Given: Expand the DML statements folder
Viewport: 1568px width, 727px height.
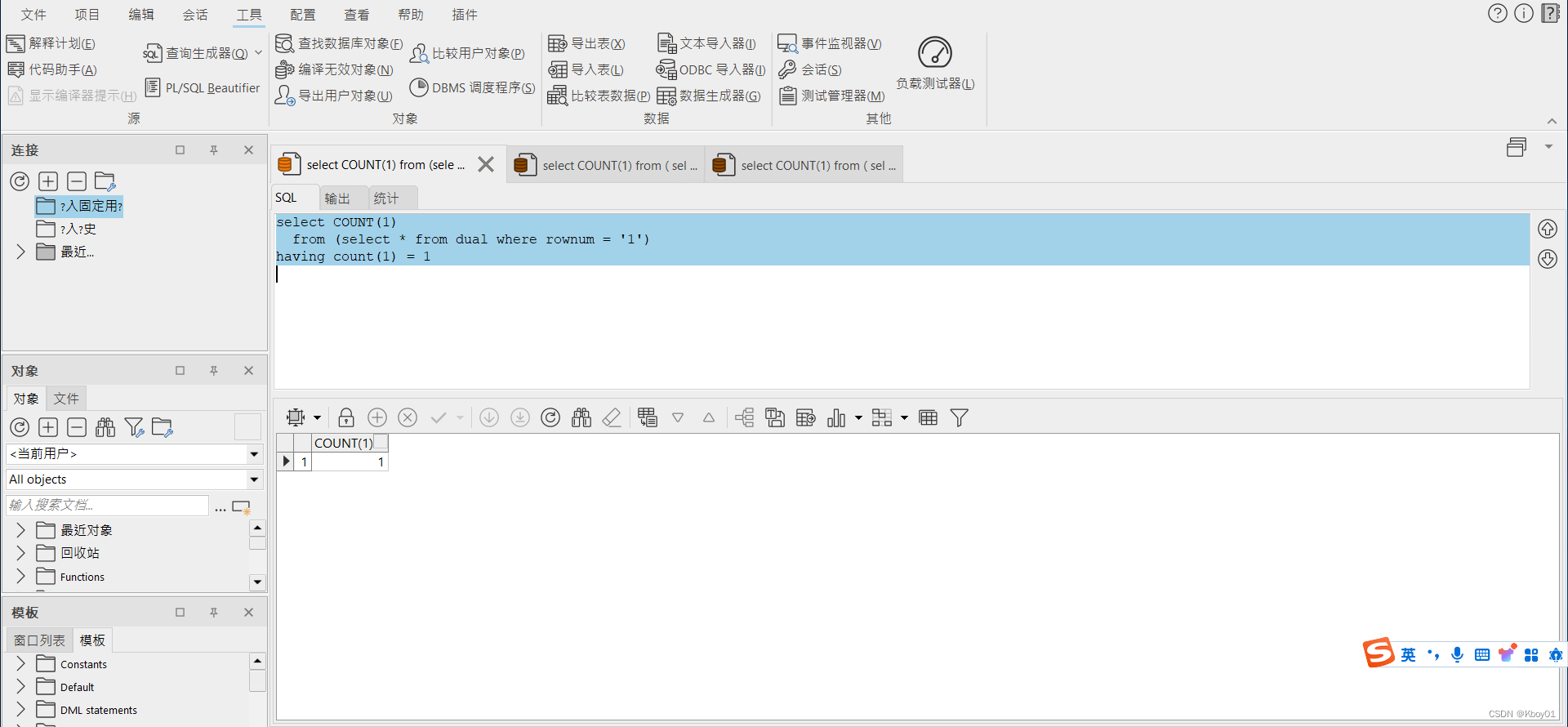Looking at the screenshot, I should point(20,709).
